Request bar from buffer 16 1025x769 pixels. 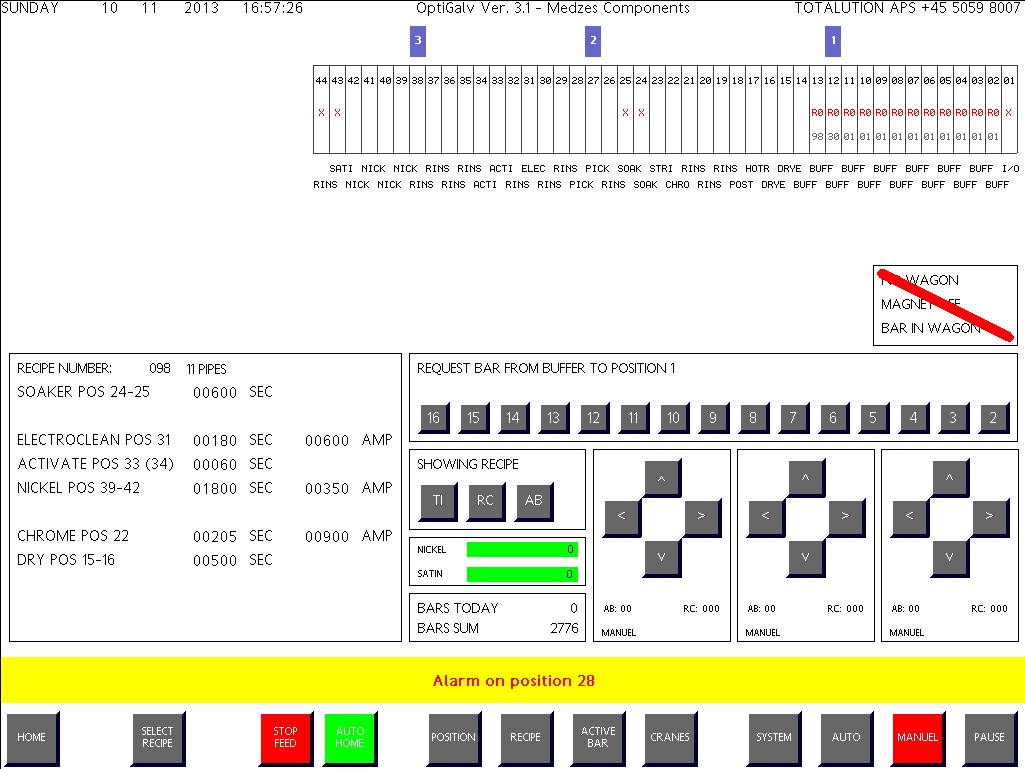click(434, 419)
